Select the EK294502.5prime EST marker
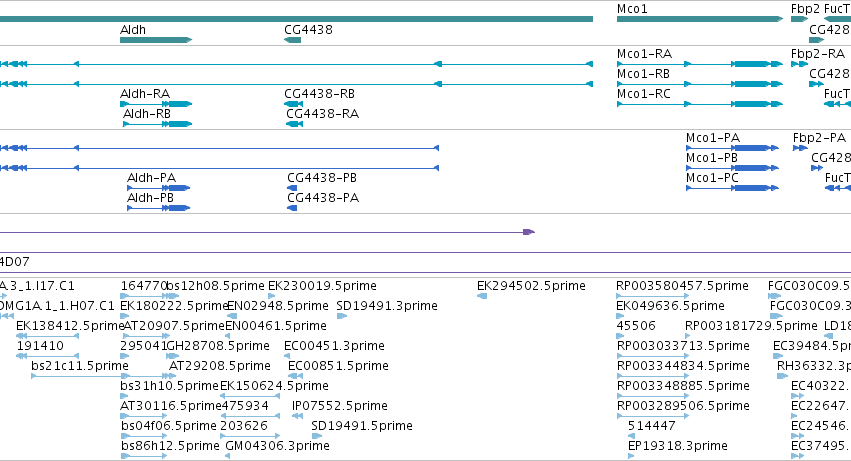The width and height of the screenshot is (851, 461). (482, 296)
